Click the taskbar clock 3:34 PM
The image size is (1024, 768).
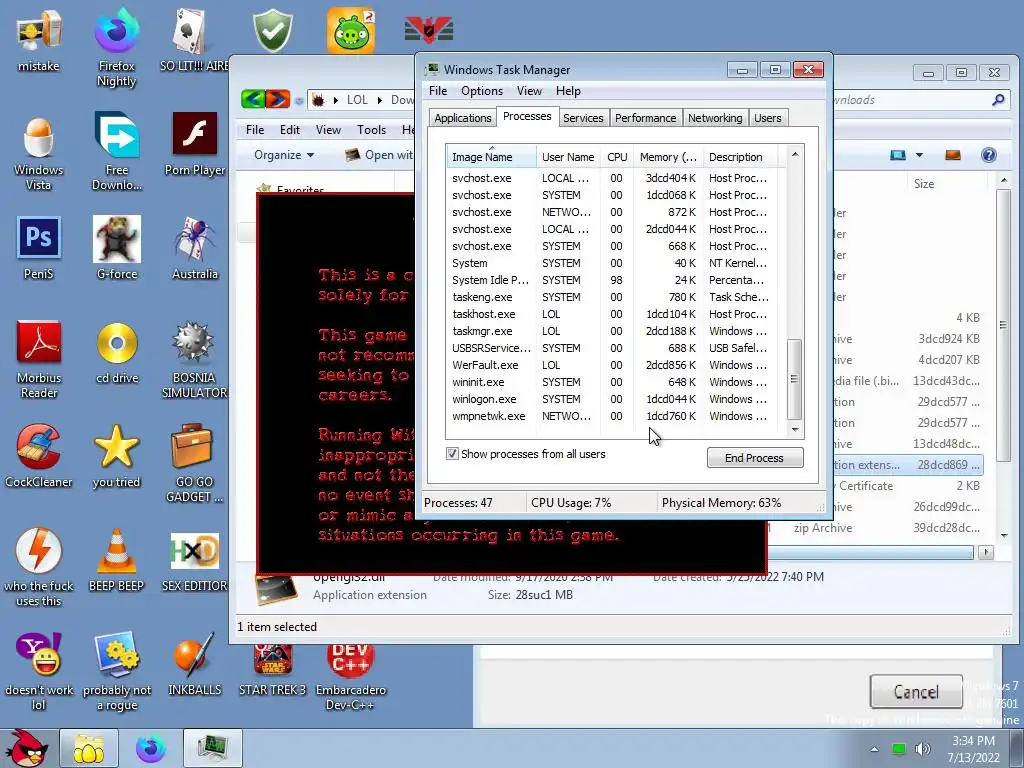click(x=973, y=741)
